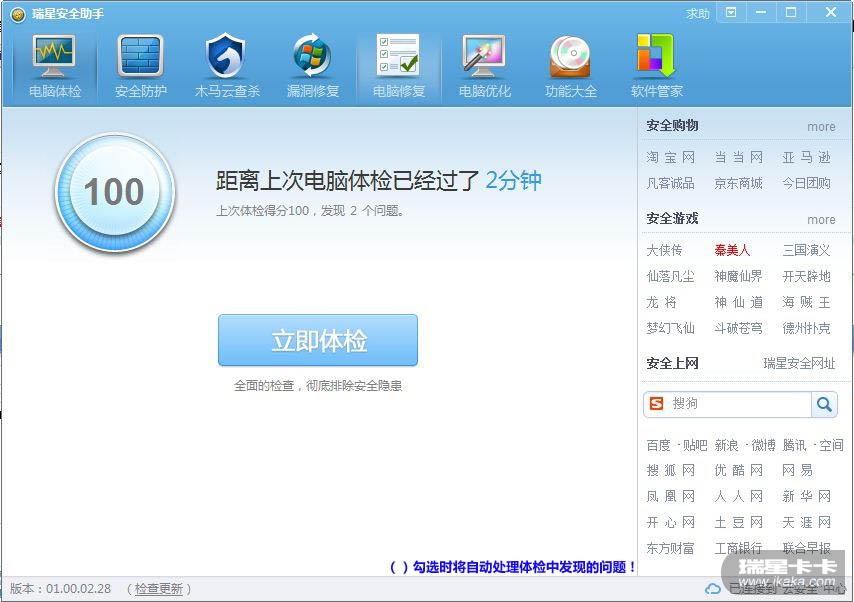854x602 pixels.
Task: Click the magnifier search button
Action: [x=824, y=404]
